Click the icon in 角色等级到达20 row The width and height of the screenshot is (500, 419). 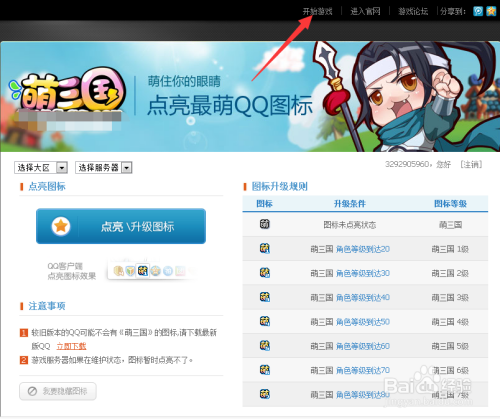click(265, 249)
